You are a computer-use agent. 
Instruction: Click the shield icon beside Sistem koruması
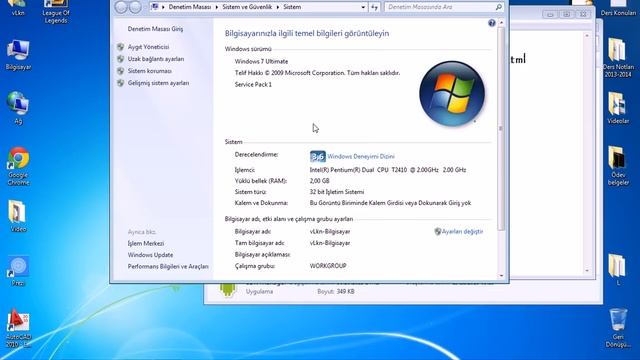tap(120, 71)
